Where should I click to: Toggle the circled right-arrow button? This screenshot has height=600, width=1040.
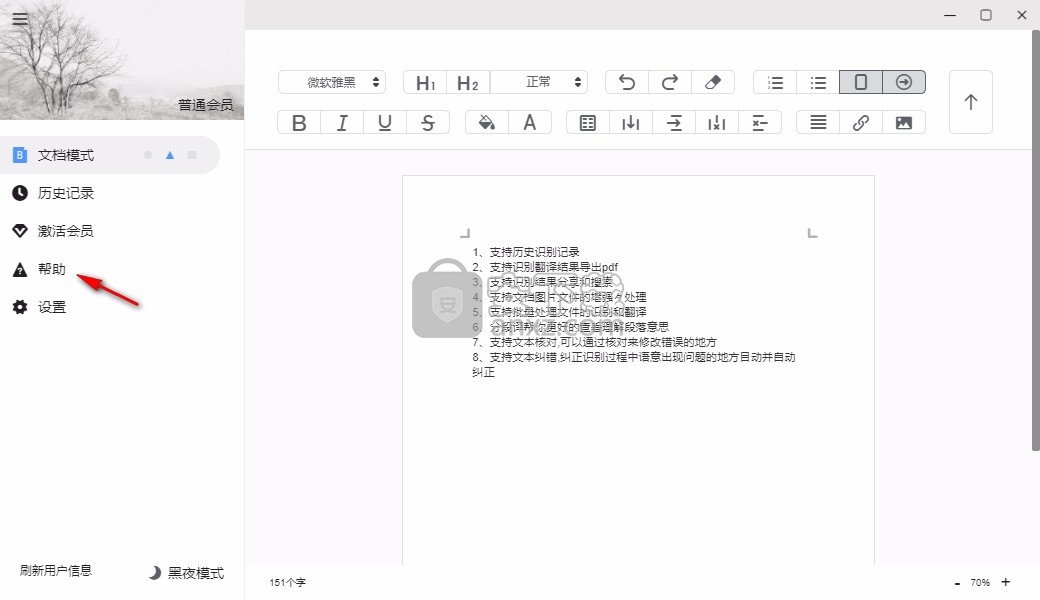click(904, 82)
